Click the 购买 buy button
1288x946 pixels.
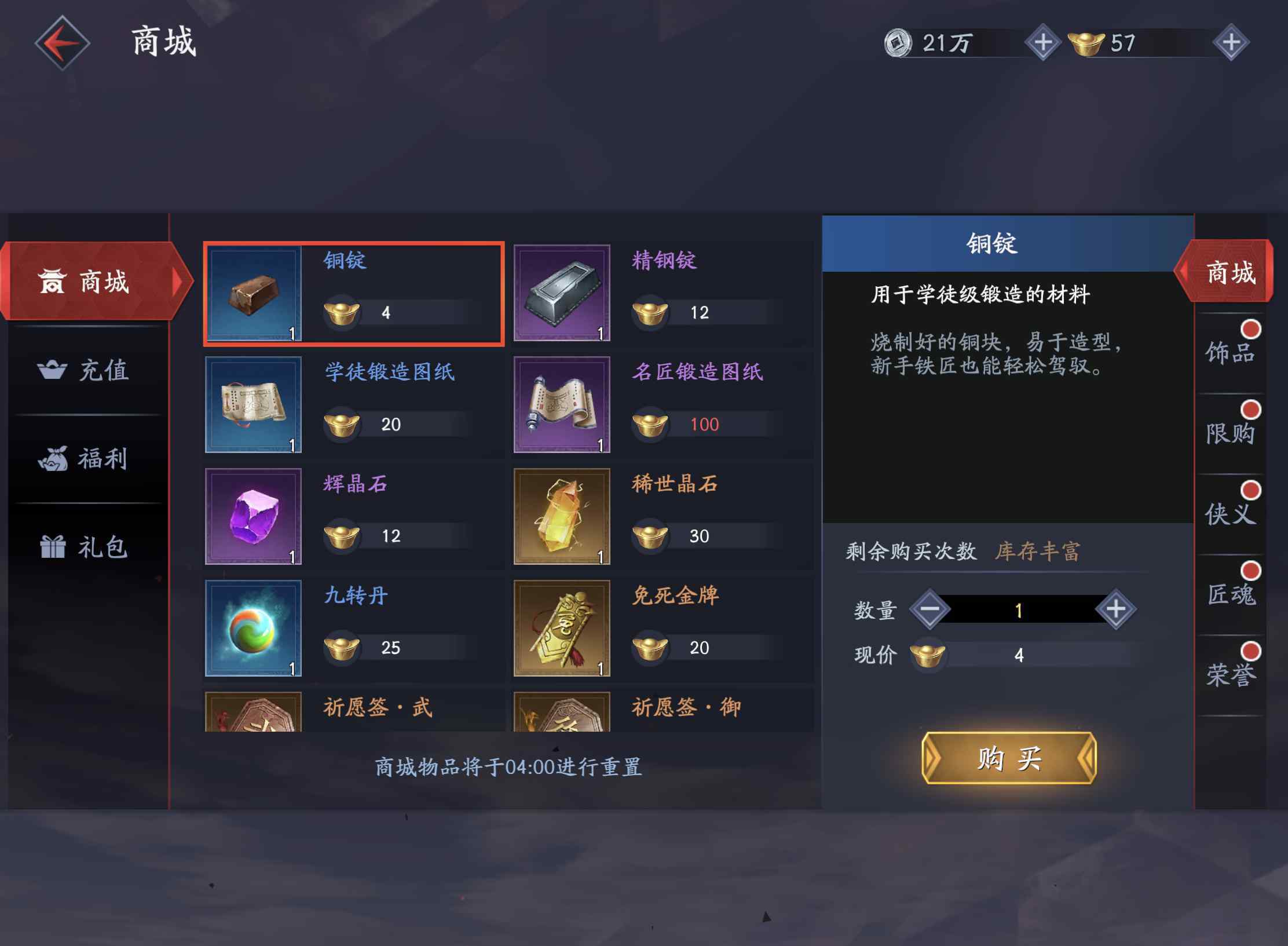pyautogui.click(x=1009, y=758)
